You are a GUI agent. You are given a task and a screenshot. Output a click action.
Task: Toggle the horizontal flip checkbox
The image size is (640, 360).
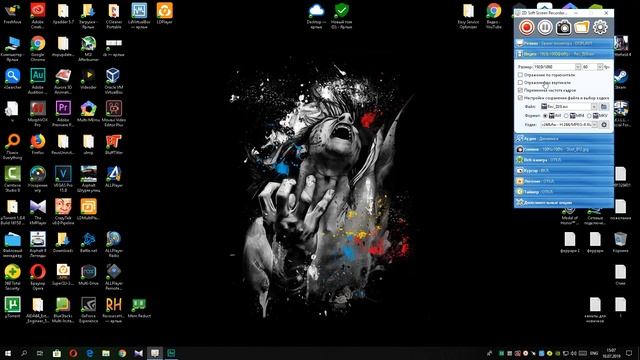520,75
